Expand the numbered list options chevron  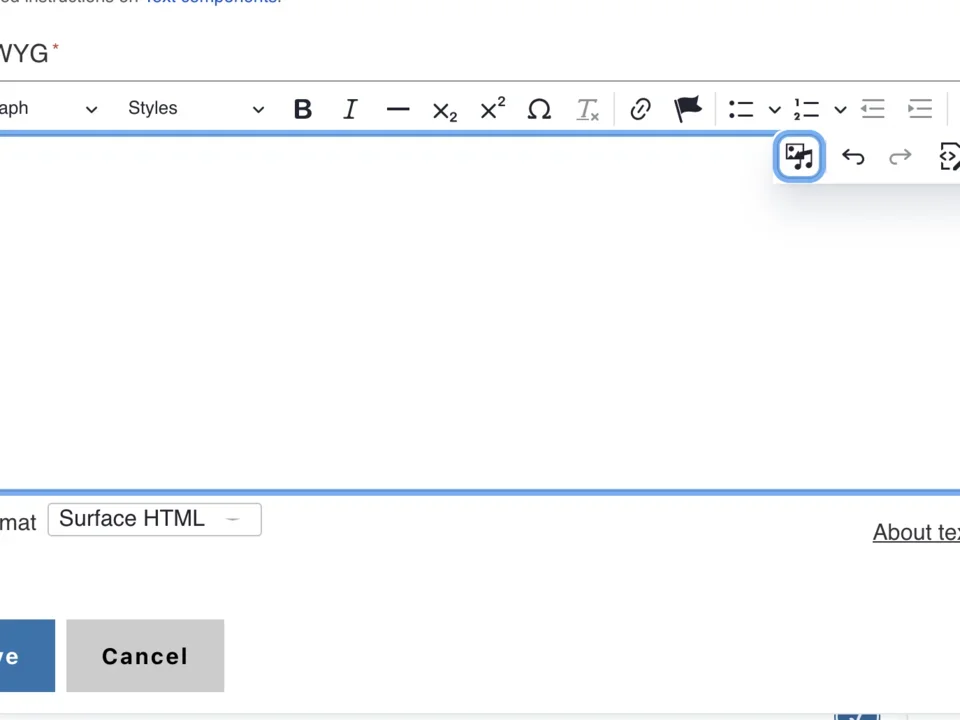[840, 109]
